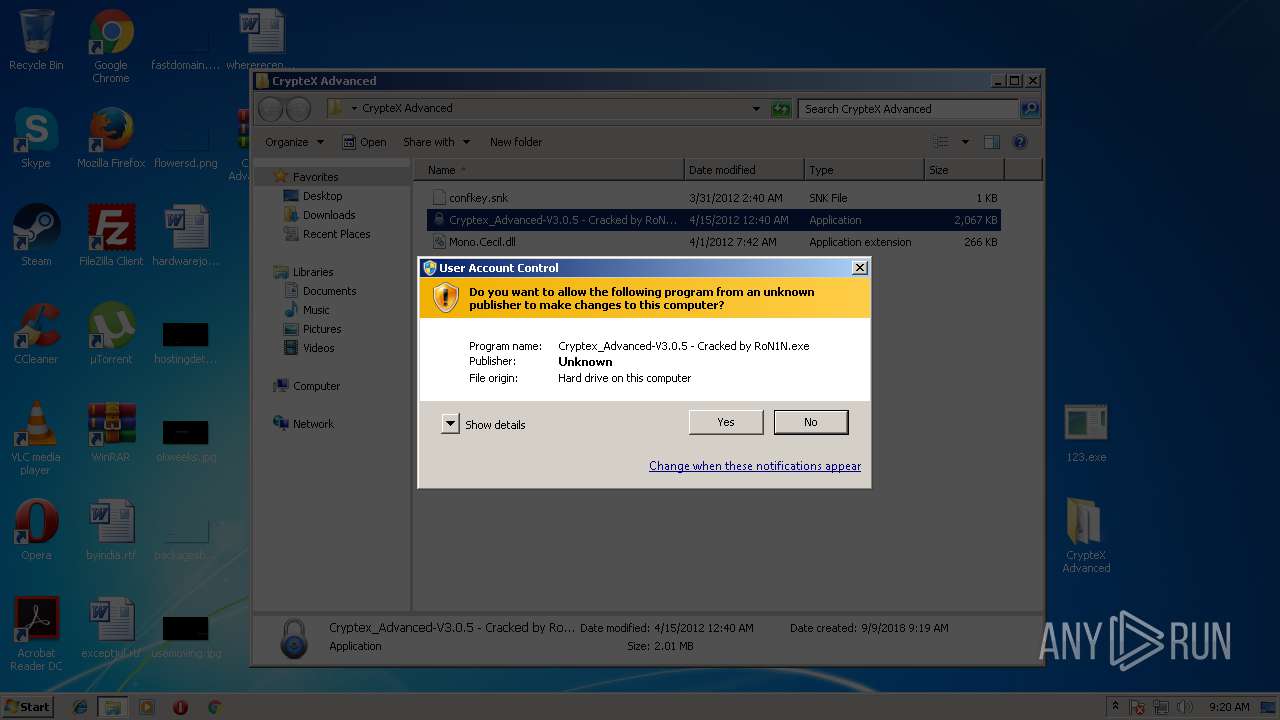Select CrypteX Advanced desktop folder
Image resolution: width=1280 pixels, height=720 pixels.
point(1086,536)
